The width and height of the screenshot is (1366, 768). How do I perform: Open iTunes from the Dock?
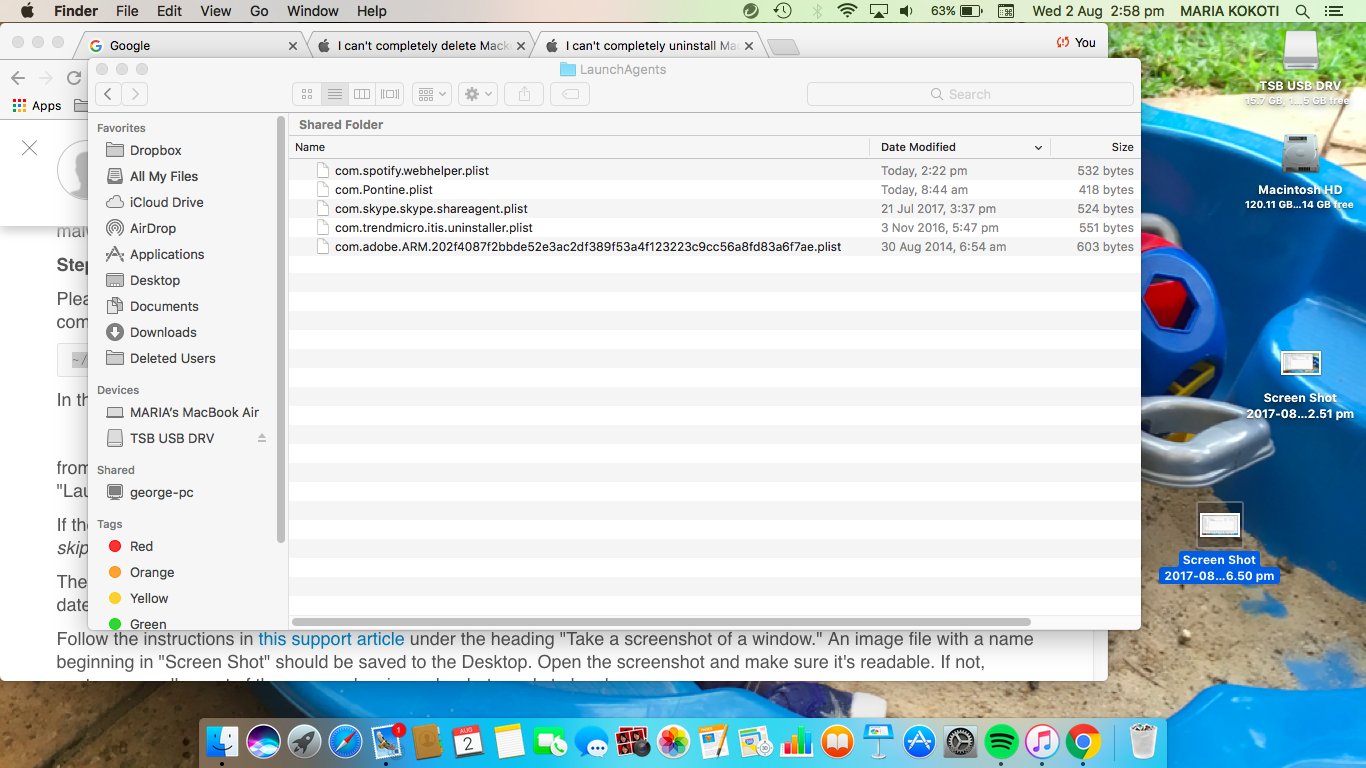pos(1042,741)
